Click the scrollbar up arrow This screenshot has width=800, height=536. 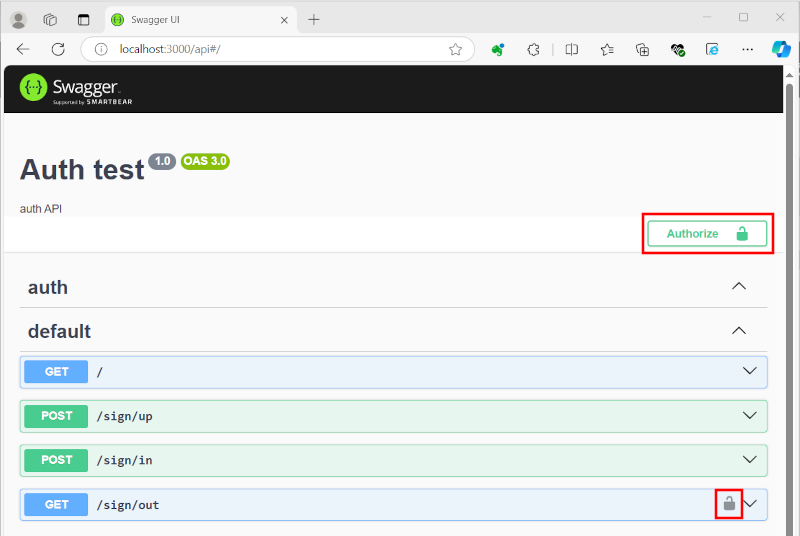coord(789,75)
